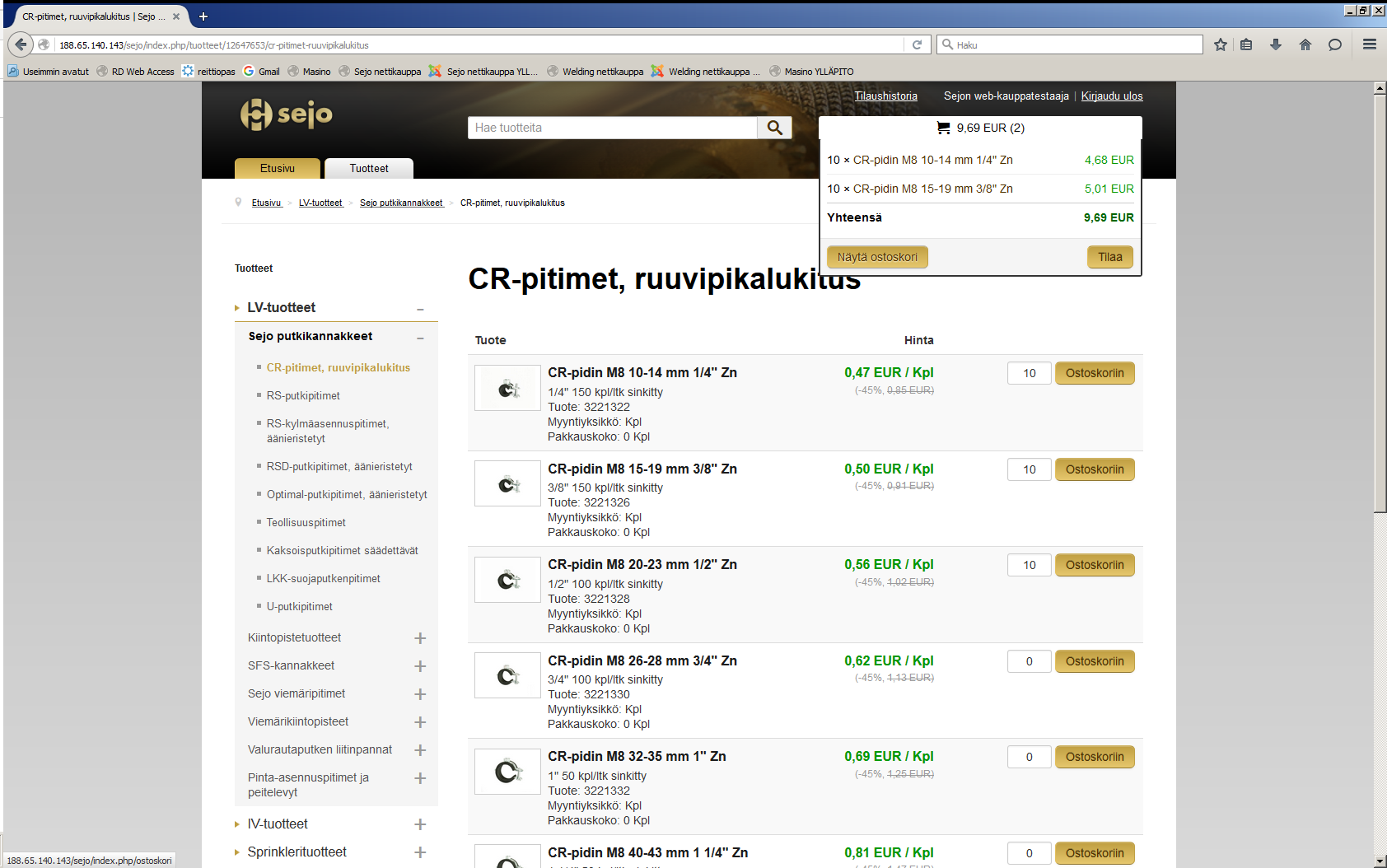Open LV-tuotteet breadcrumb link

[x=320, y=203]
